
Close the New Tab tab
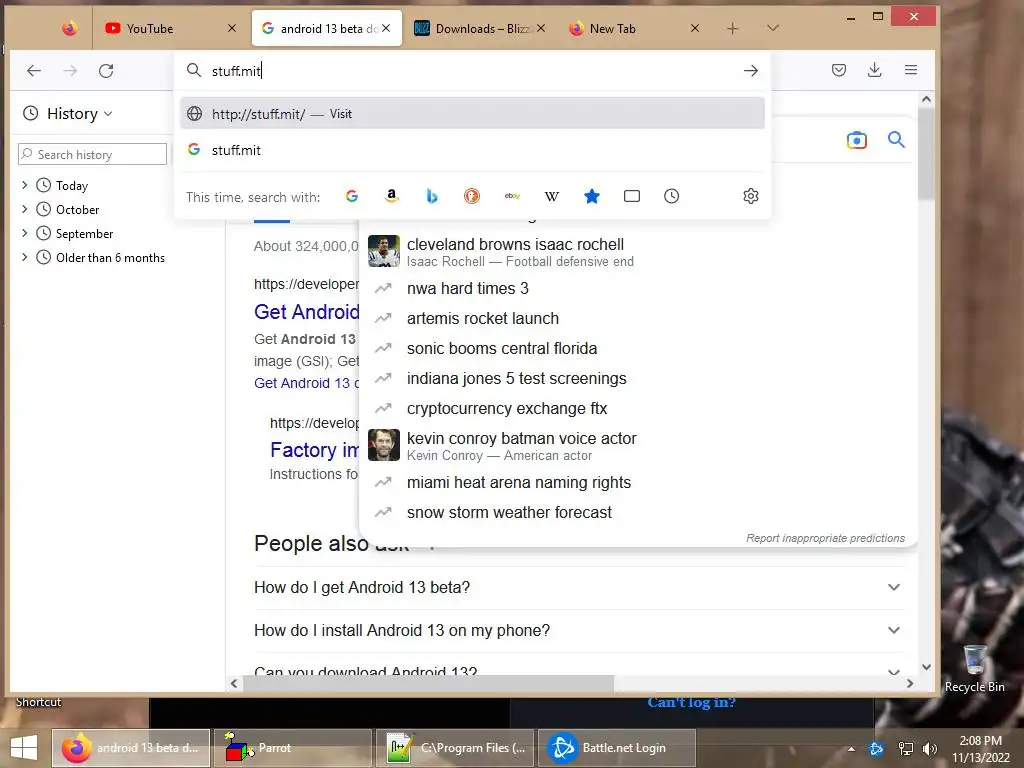(x=695, y=28)
